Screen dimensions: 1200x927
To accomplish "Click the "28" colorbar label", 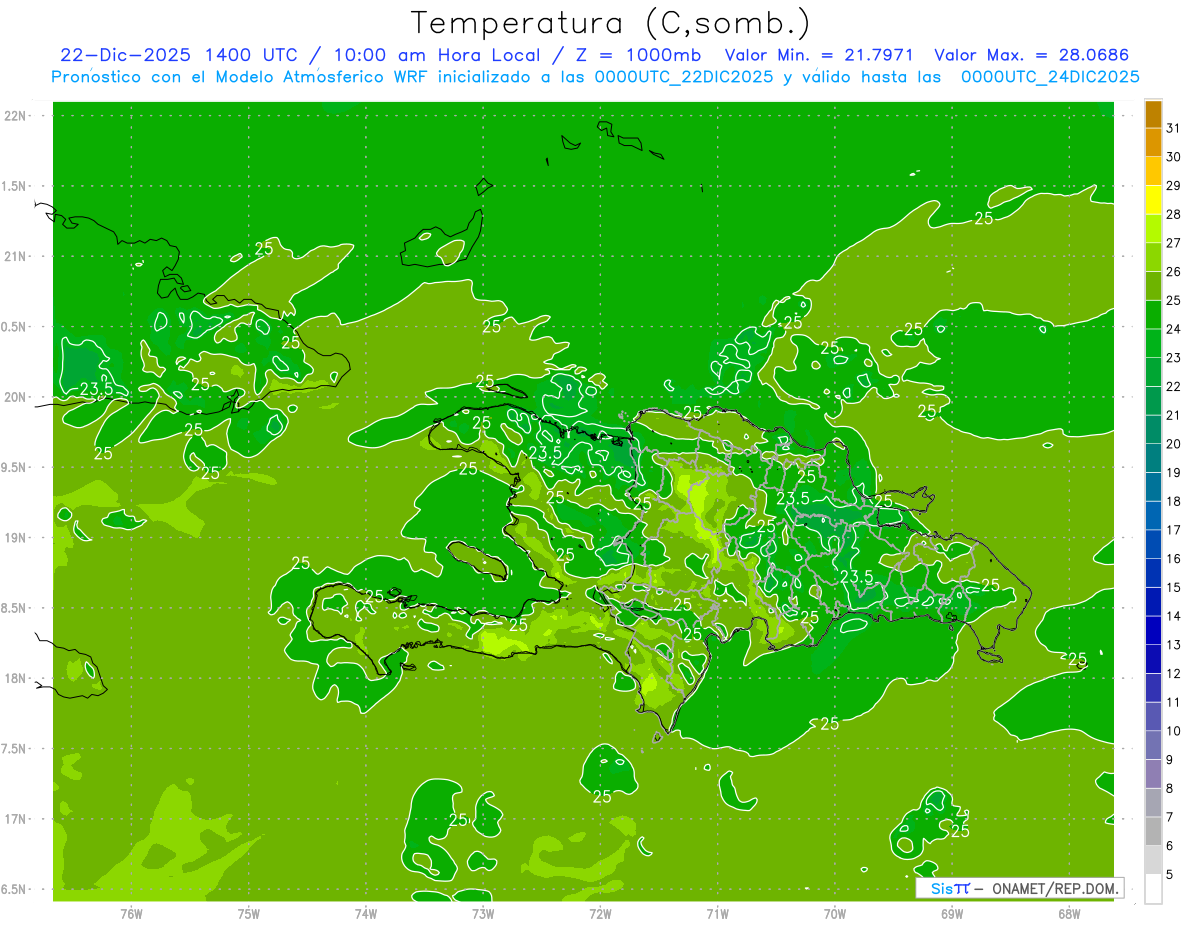I will click(x=1173, y=214).
